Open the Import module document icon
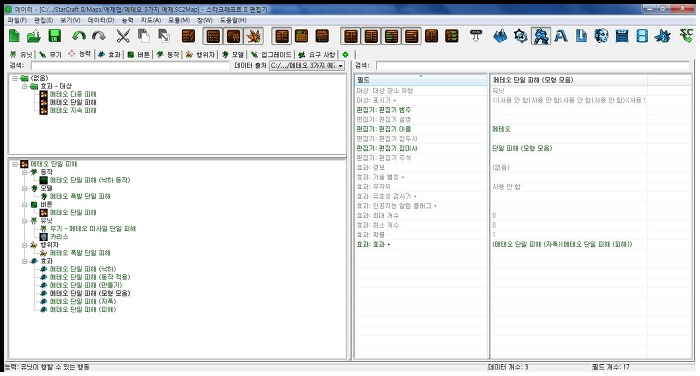The image size is (700, 376). pos(581,36)
